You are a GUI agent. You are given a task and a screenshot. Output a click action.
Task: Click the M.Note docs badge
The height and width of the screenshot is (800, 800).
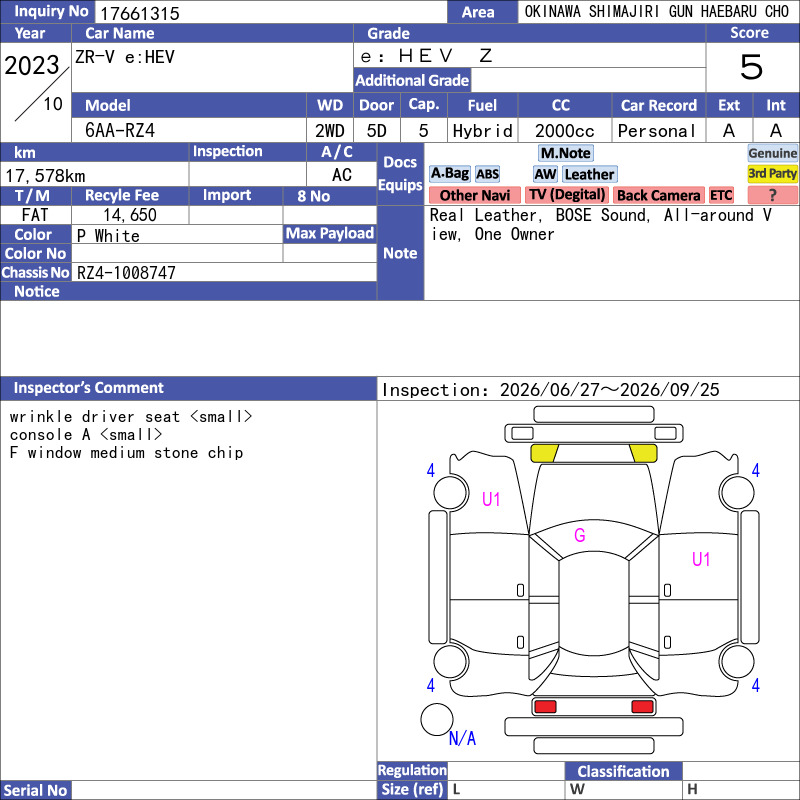click(x=566, y=153)
